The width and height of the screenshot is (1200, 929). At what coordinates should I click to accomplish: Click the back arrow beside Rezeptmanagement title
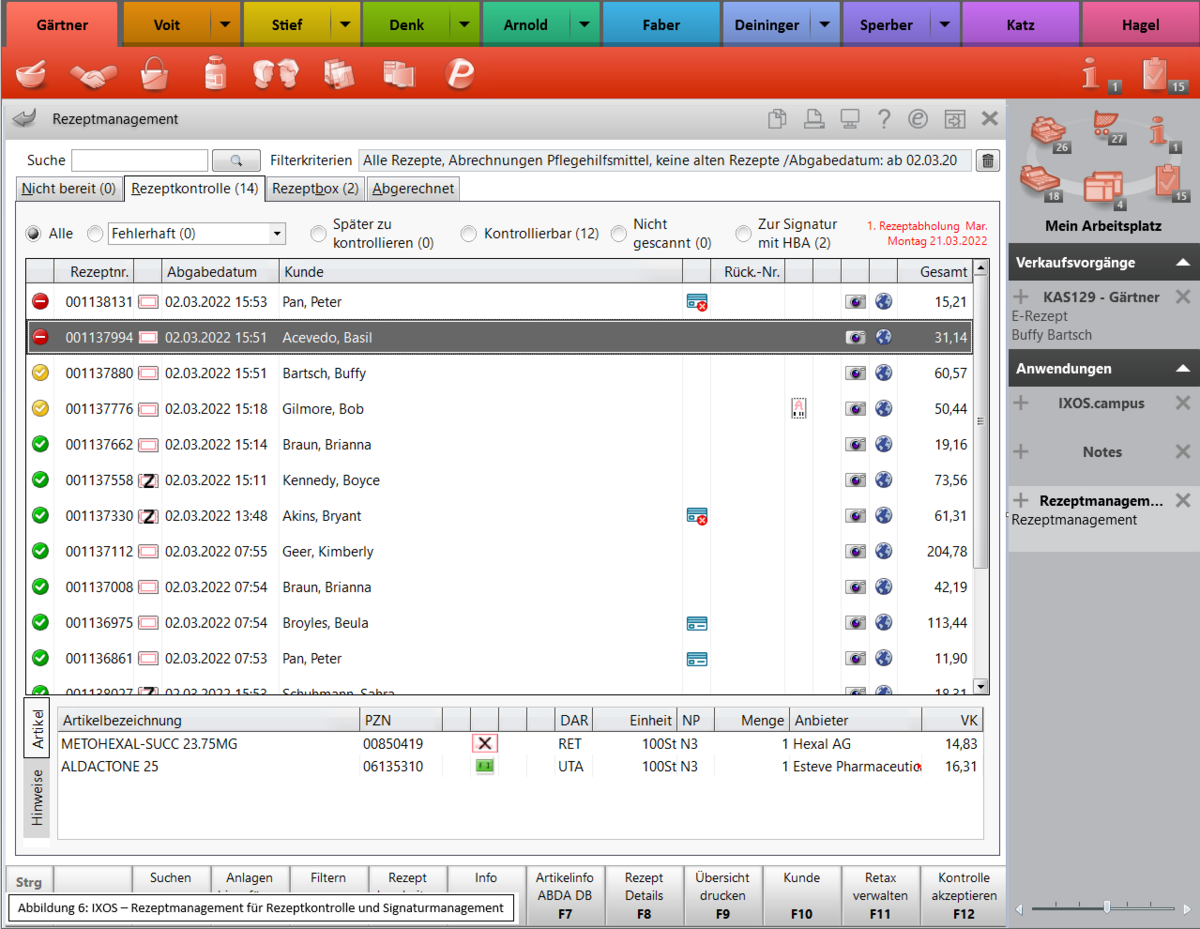[x=25, y=118]
